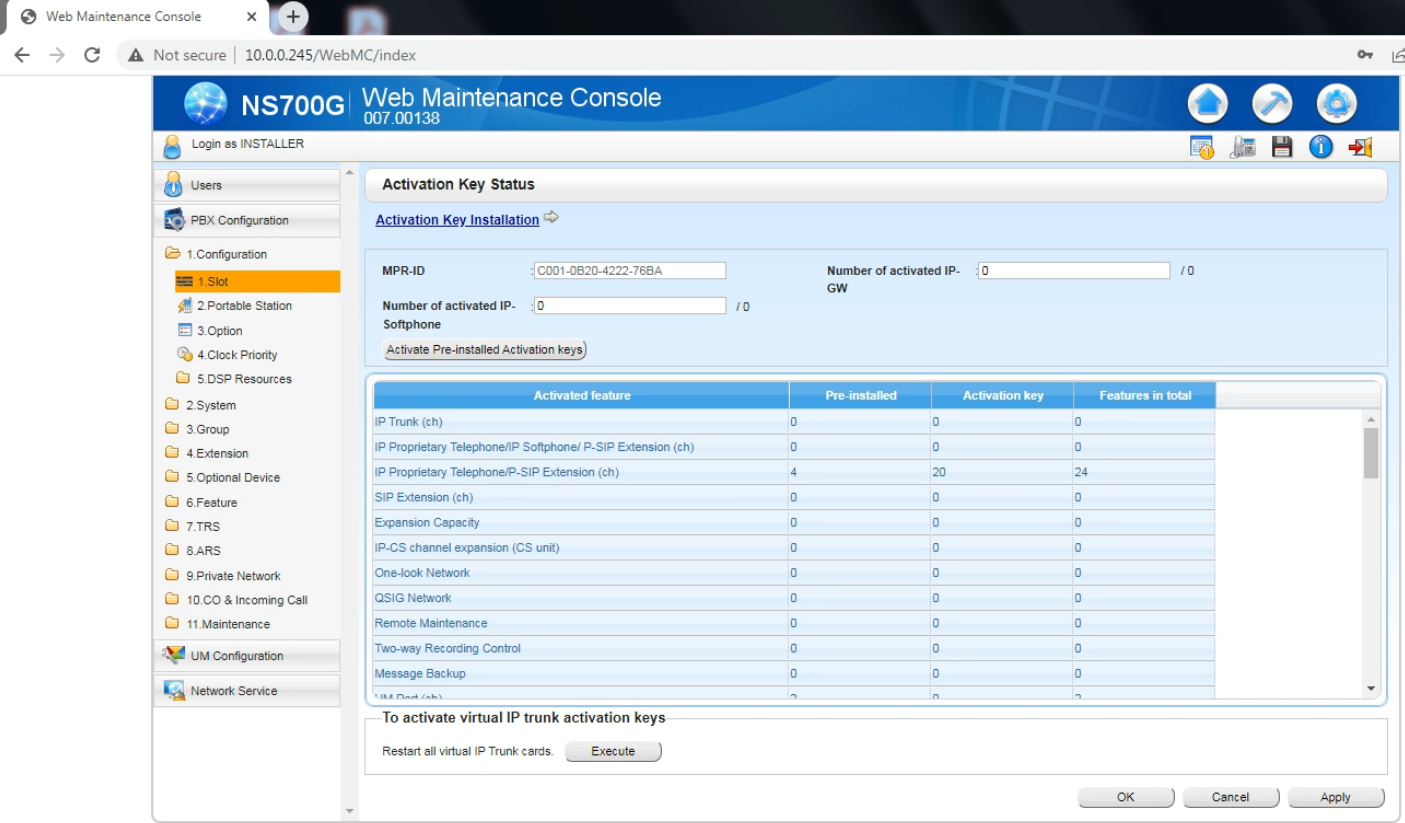Log out using the exit door icon
This screenshot has height=823, width=1405.
tap(1360, 147)
